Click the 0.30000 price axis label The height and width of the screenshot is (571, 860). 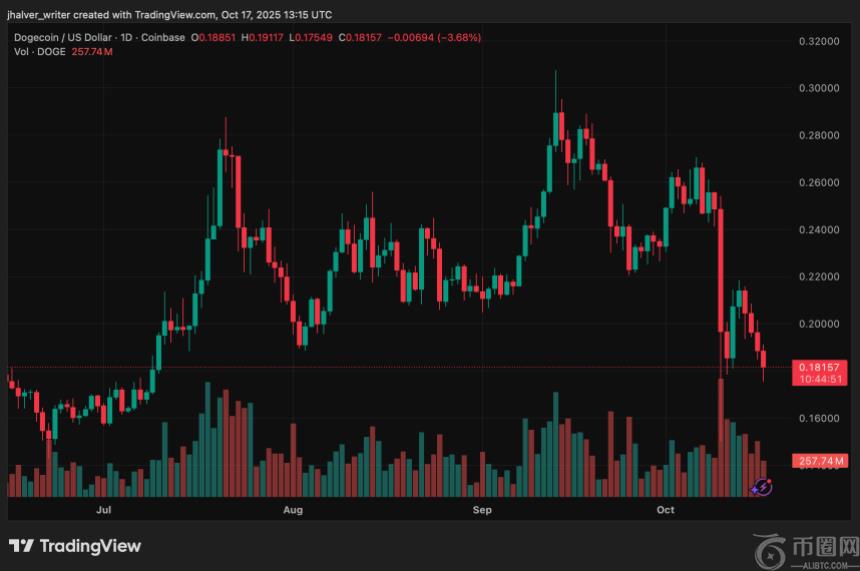click(x=818, y=88)
